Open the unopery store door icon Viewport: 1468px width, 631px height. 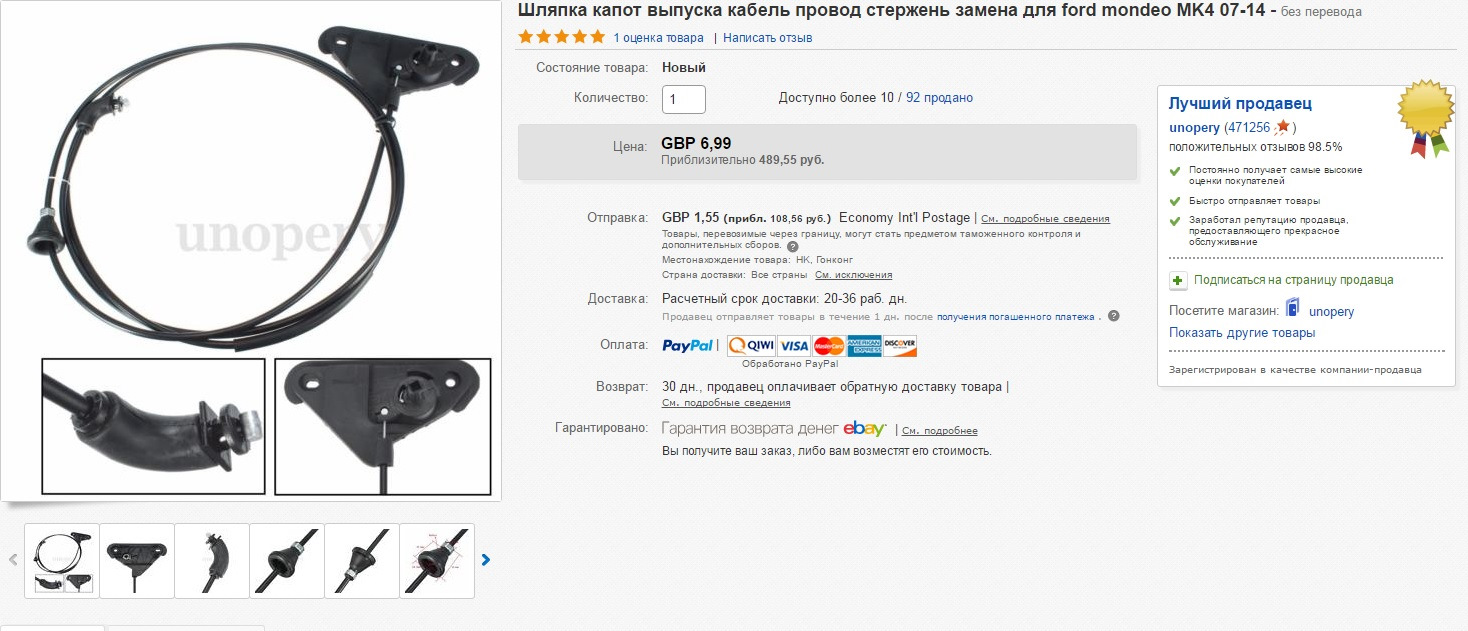coord(1293,309)
